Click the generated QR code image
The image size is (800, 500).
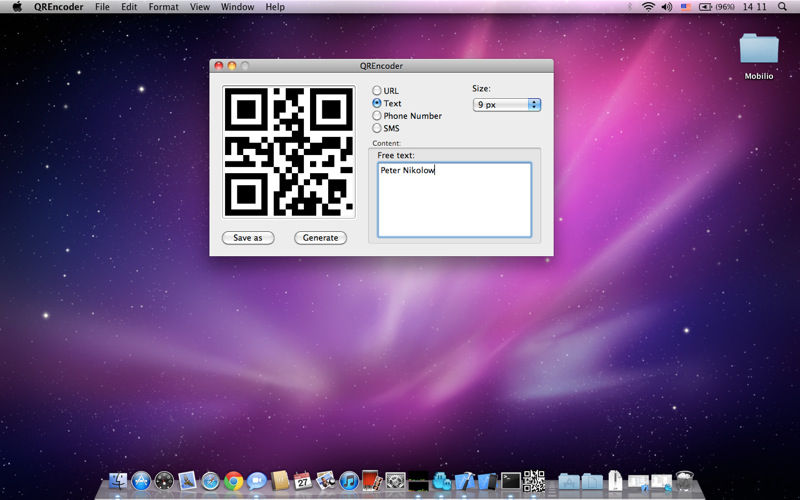tap(289, 152)
